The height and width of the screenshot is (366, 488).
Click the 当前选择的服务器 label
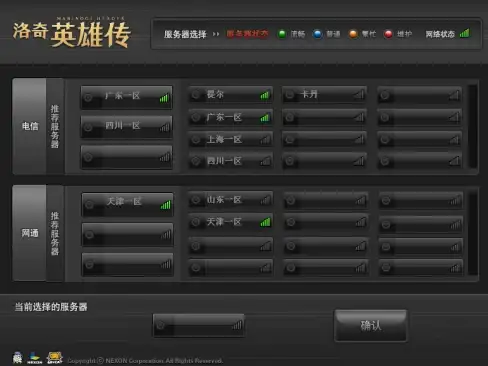pos(51,307)
